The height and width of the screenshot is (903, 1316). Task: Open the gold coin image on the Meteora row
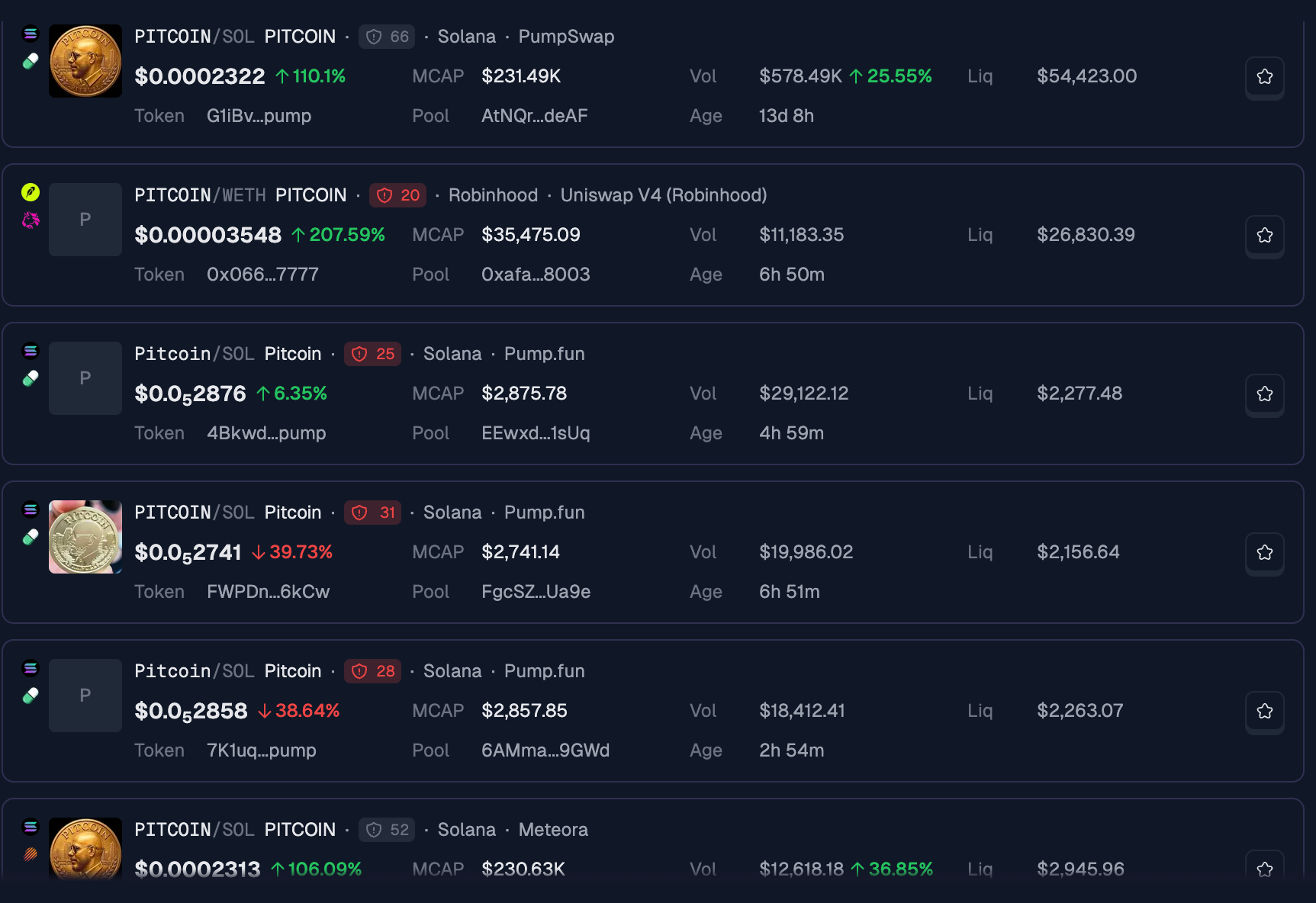[x=85, y=848]
